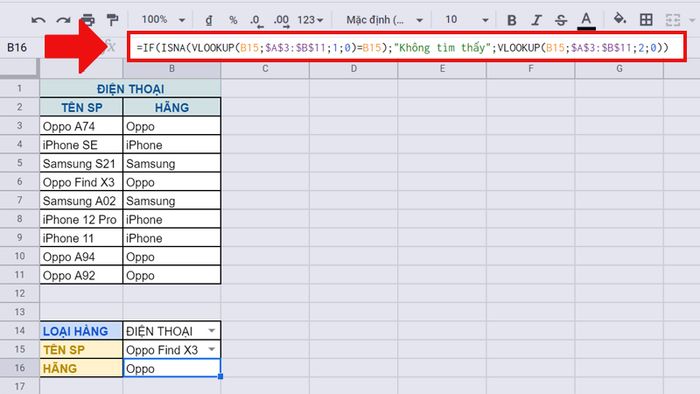Screen dimensions: 700x394
Task: Select row 12 header
Action: 20,294
